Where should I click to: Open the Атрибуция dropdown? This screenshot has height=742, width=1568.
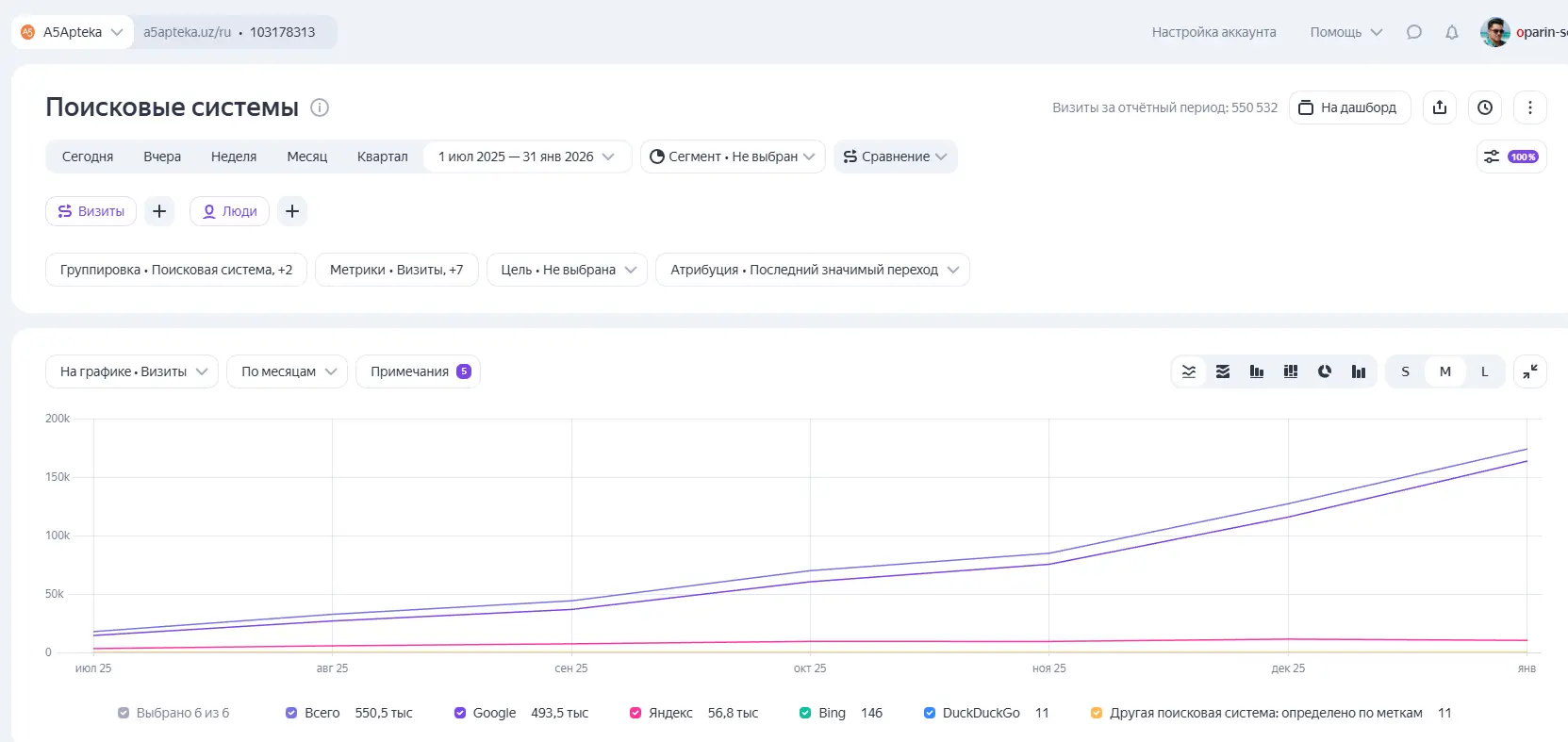click(x=812, y=270)
